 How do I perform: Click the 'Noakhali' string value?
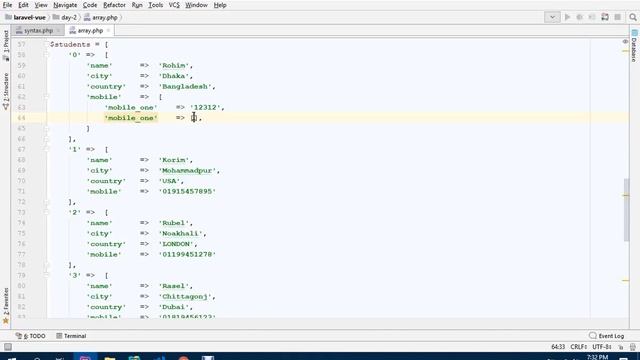click(x=181, y=233)
